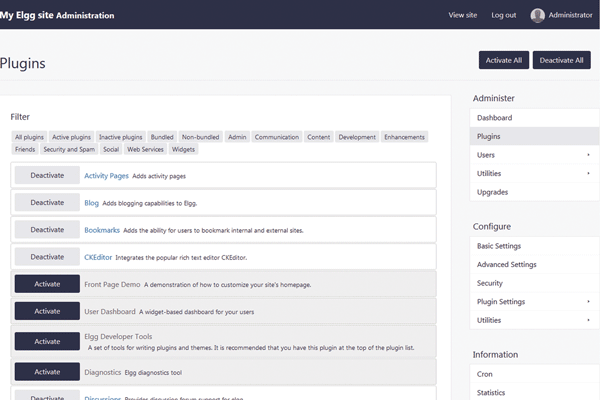Filter plugins by Security and Spam
Image resolution: width=600 pixels, height=400 pixels.
[68, 149]
